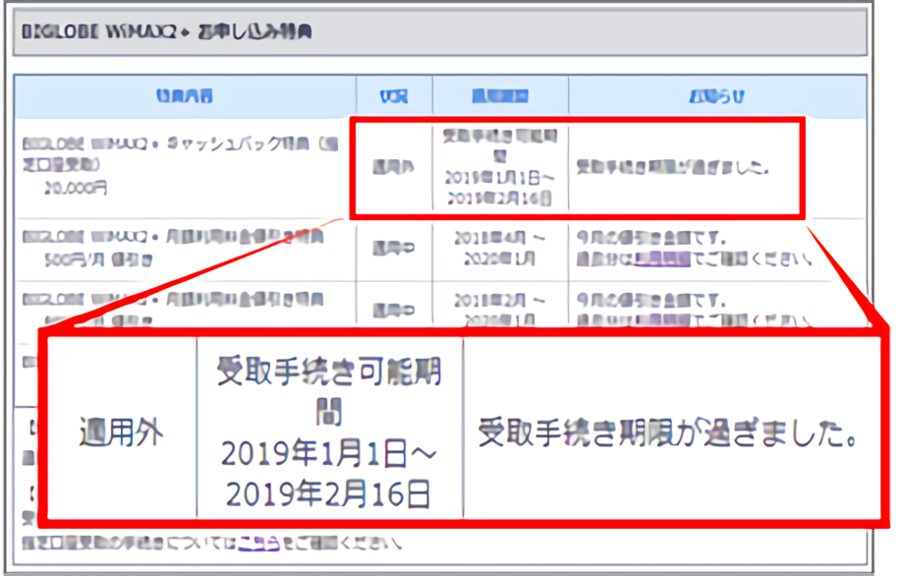900x576 pixels.
Task: Click the '2018年4月 ～ 2020年1月' period cell
Action: [500, 248]
